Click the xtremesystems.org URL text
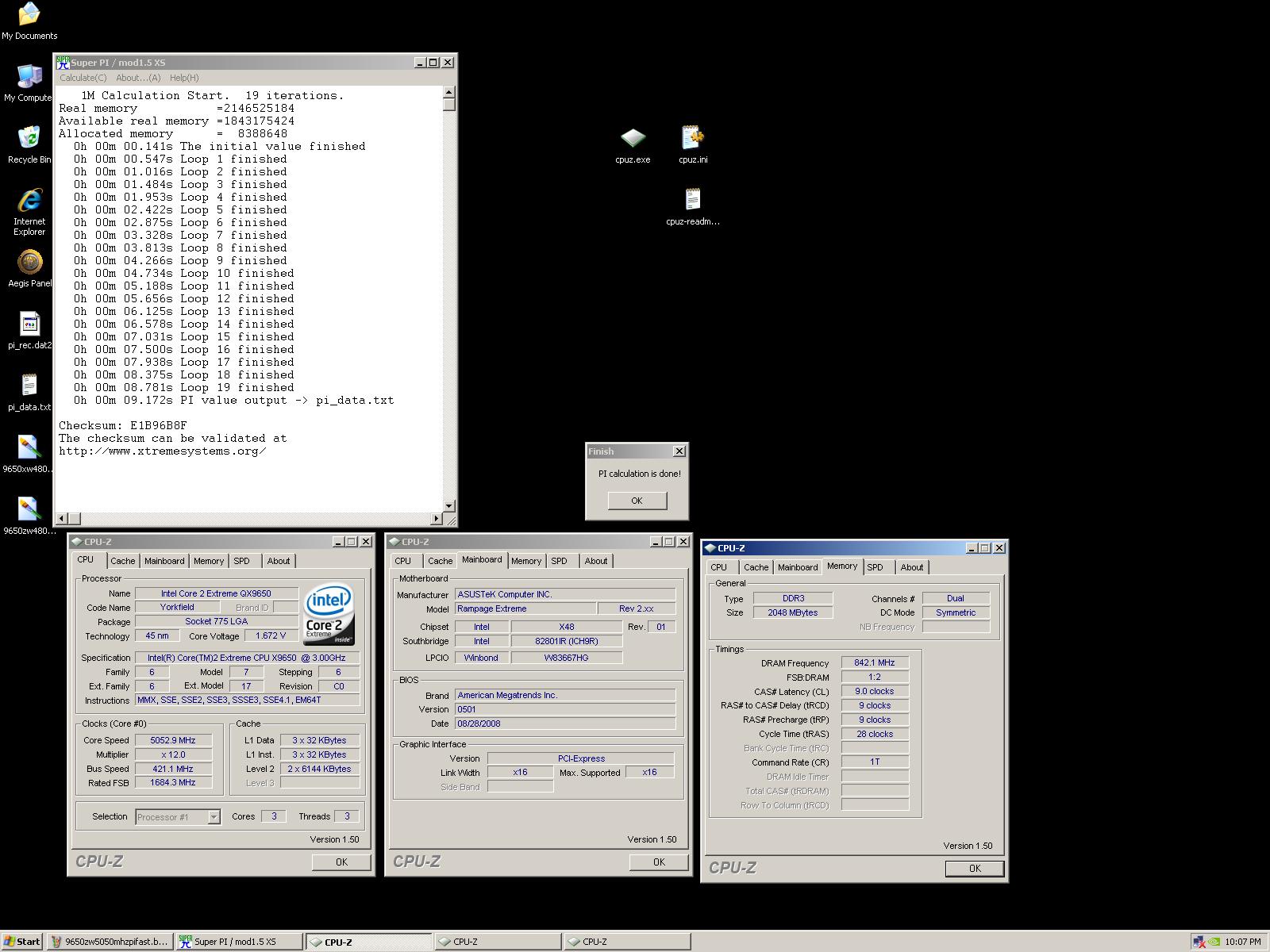This screenshot has height=952, width=1270. tap(162, 451)
